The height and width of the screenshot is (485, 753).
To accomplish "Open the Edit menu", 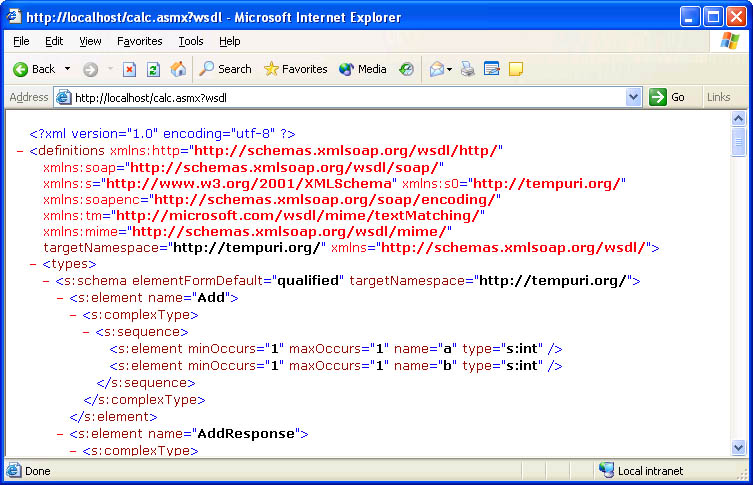I will pyautogui.click(x=54, y=41).
